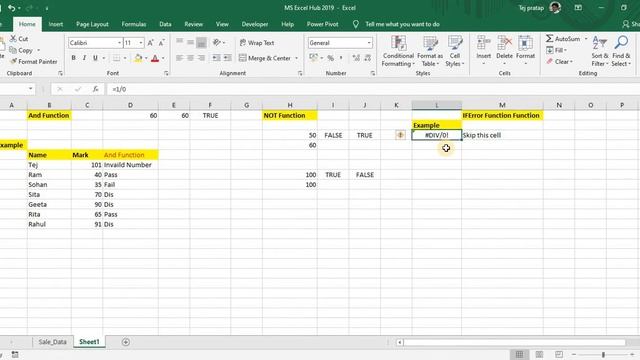Open the Alignment dialog launcher
Viewport: 640px width, 360px height.
coord(300,73)
